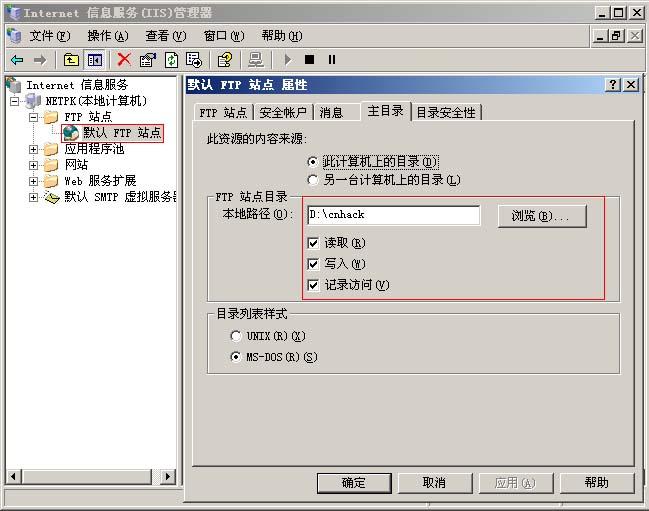This screenshot has height=511, width=649.
Task: Click the FTP 站点 folder icon
Action: pos(51,117)
